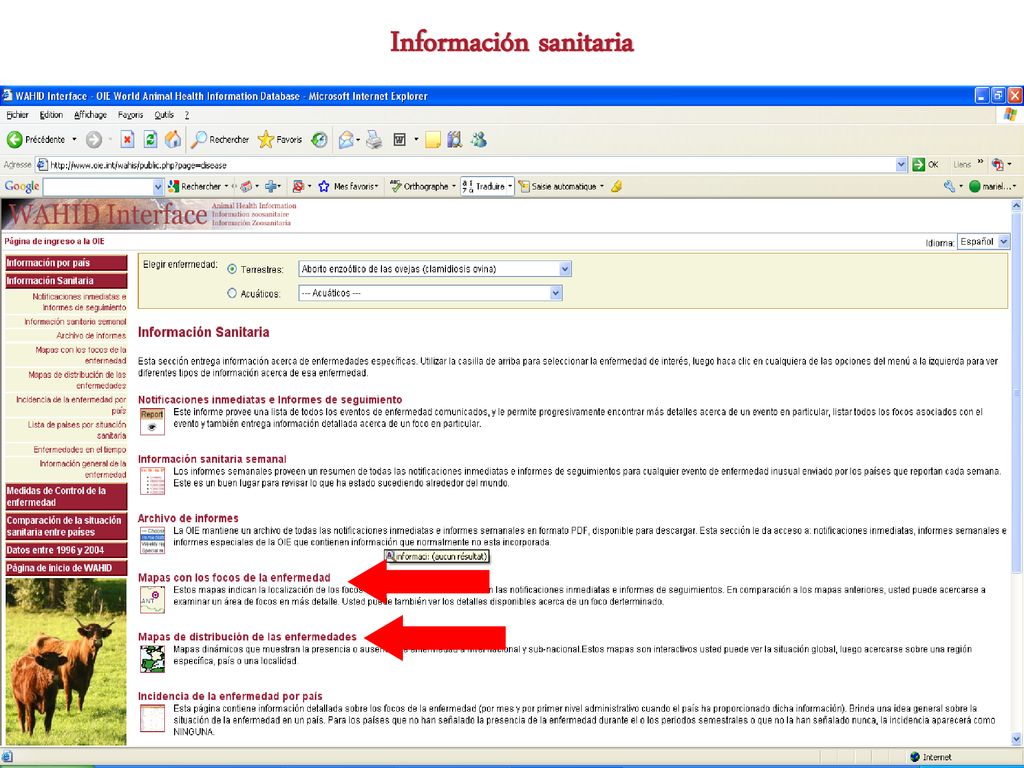Click the Google toolbar Rechercher button
Screen dimensions: 1024x768
click(195, 186)
